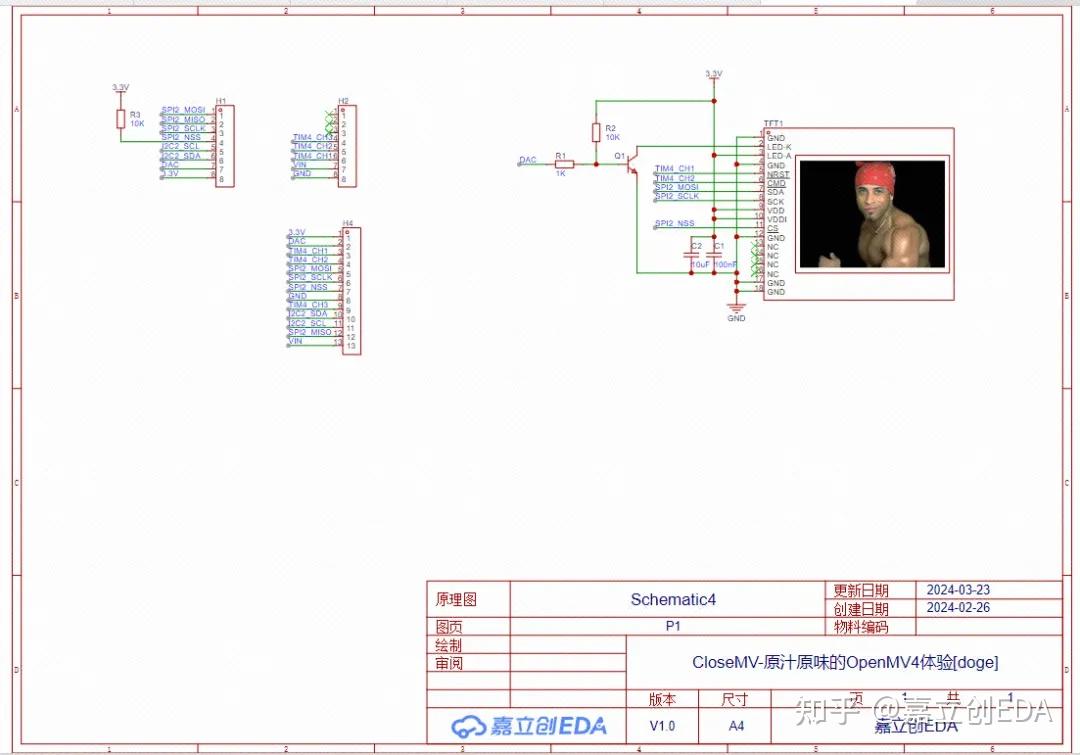1080x755 pixels.
Task: Click the DAC net label left of R1
Action: pyautogui.click(x=527, y=160)
